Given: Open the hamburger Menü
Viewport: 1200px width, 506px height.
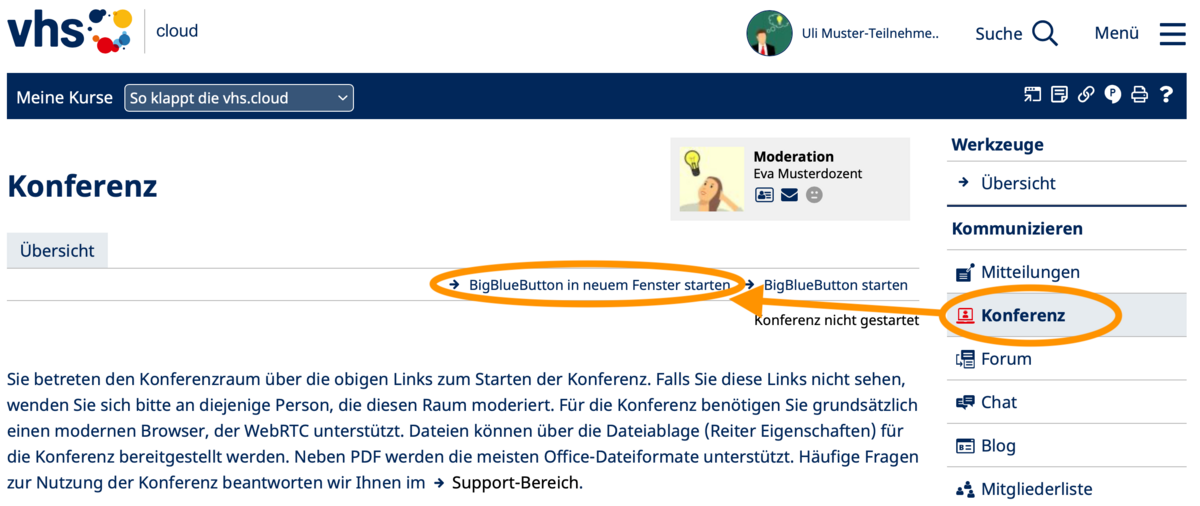Looking at the screenshot, I should [1172, 33].
